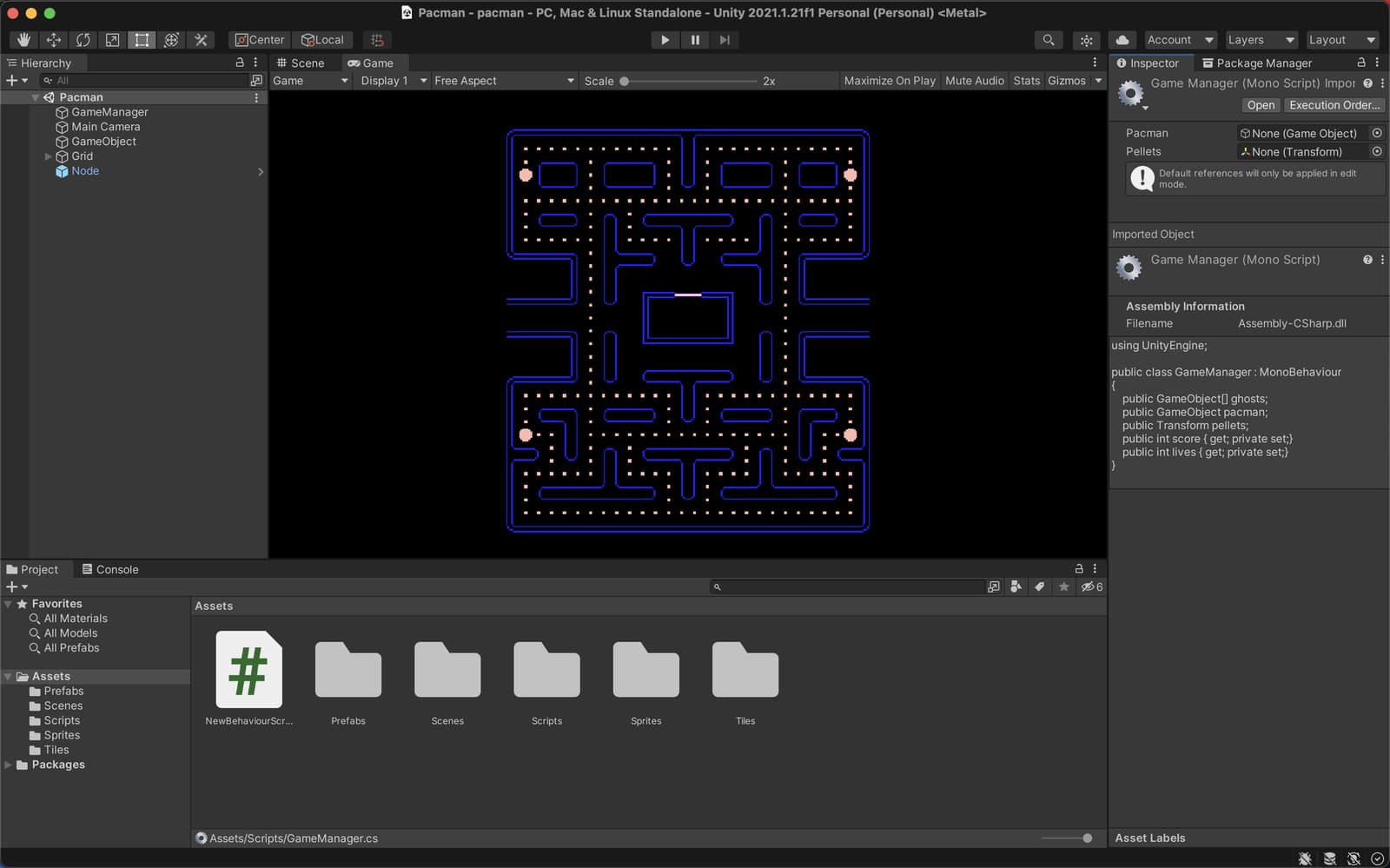This screenshot has height=868, width=1390.
Task: Open object picker for Pellets field
Action: pos(1376,151)
